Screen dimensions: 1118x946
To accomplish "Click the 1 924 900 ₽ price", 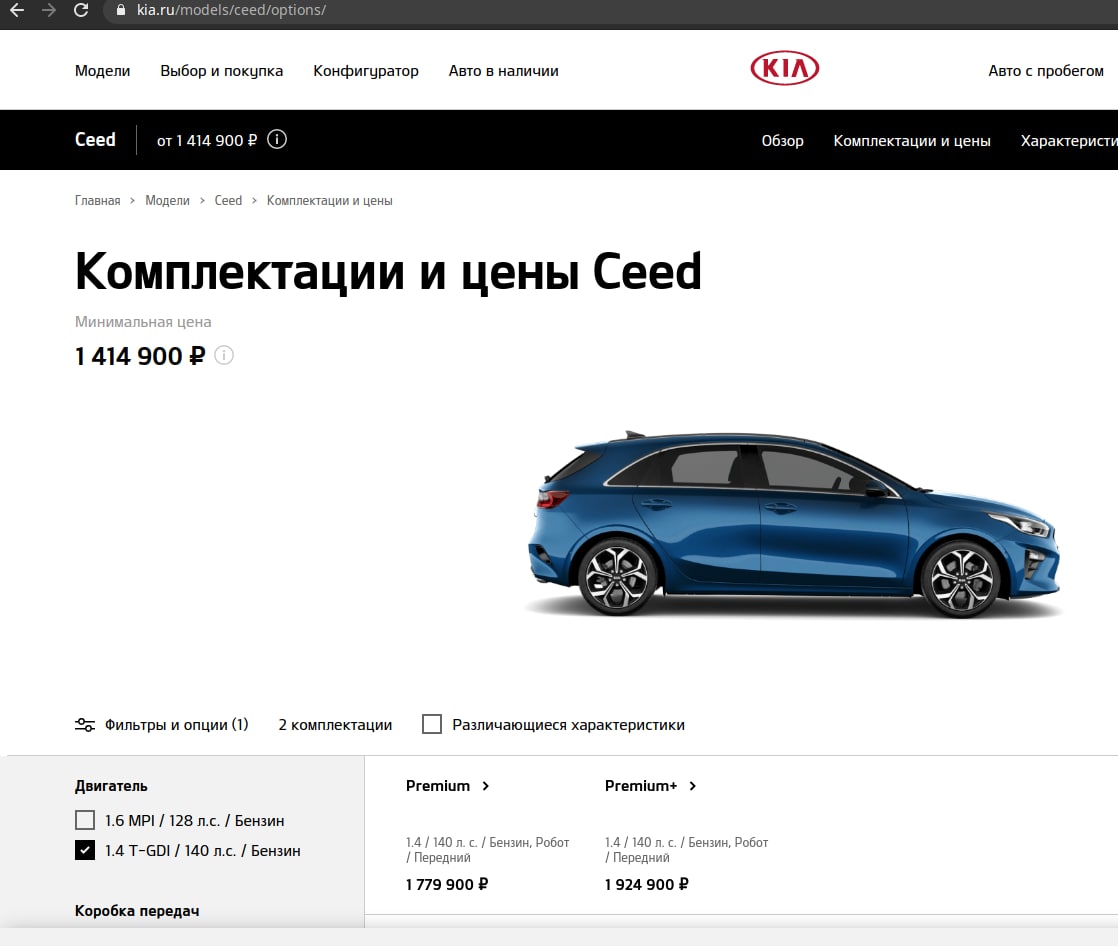I will point(647,885).
